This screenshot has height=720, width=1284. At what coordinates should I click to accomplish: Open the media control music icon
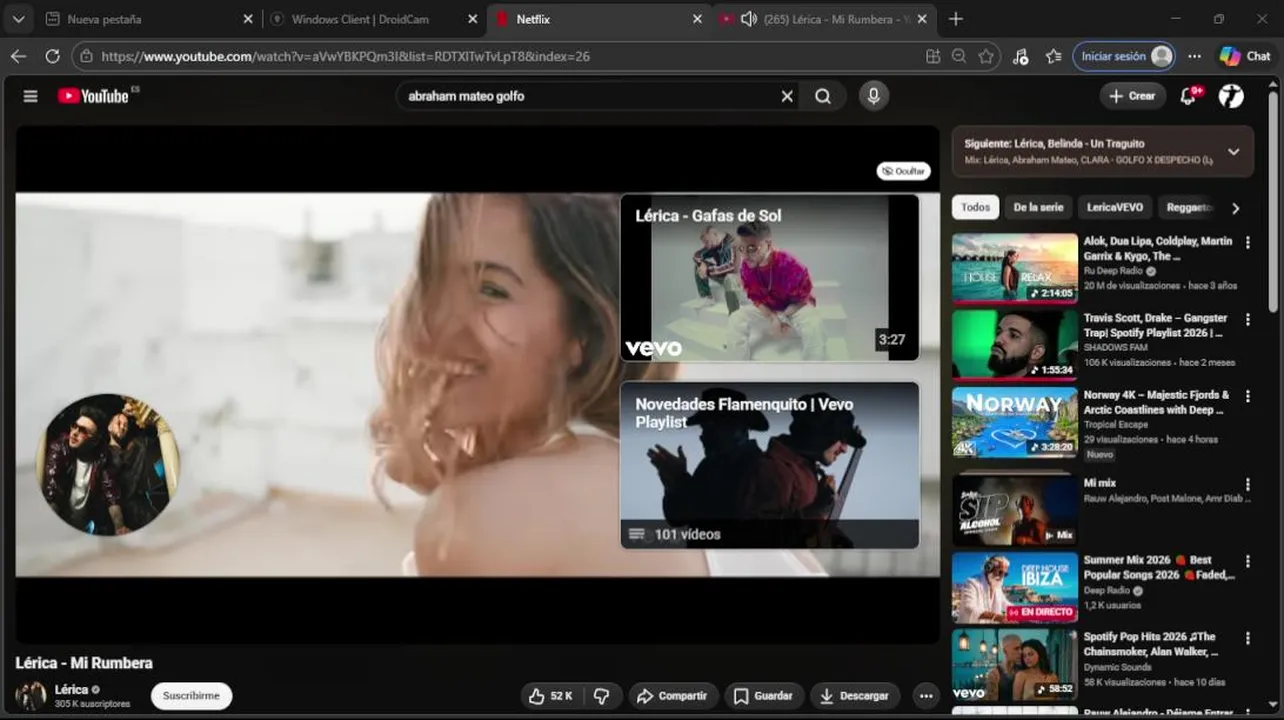click(1020, 56)
